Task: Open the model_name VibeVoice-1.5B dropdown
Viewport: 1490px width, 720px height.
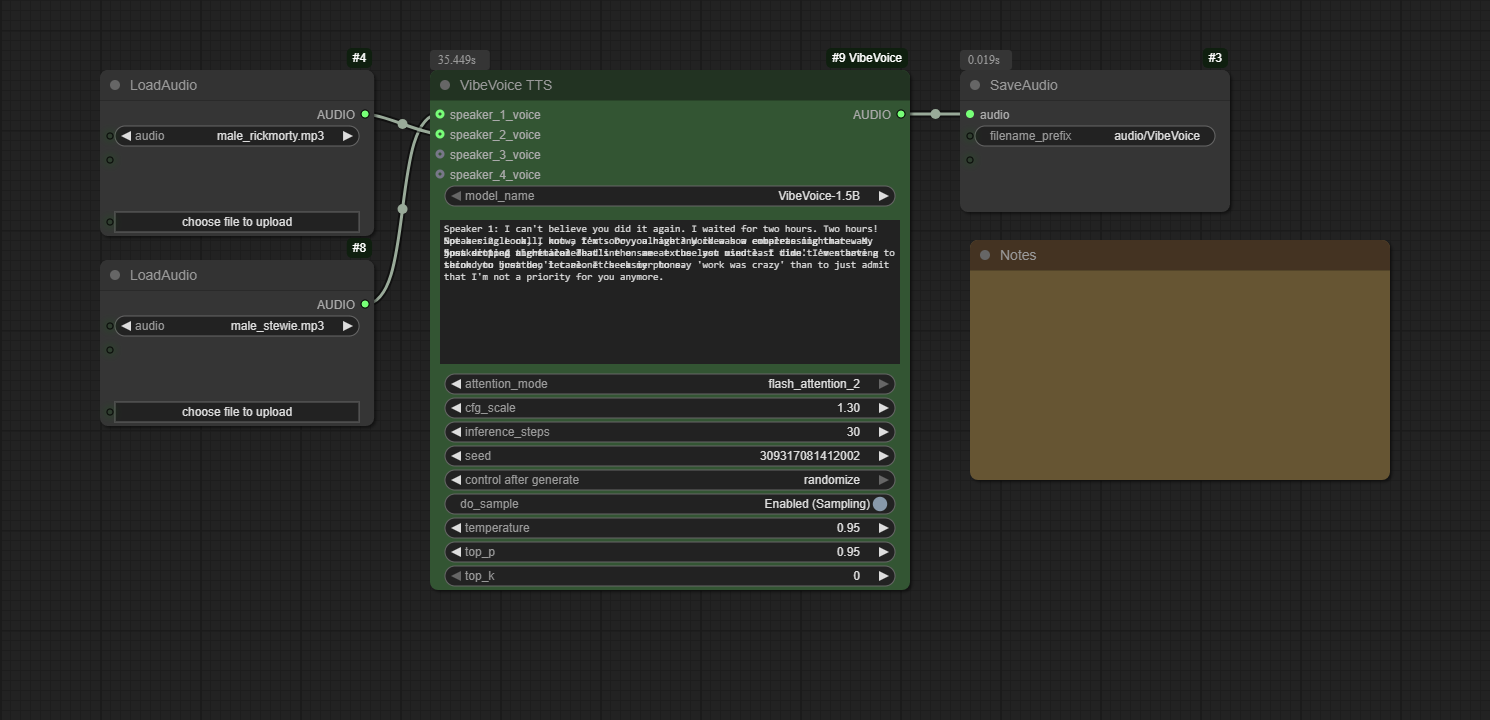Action: [x=670, y=196]
